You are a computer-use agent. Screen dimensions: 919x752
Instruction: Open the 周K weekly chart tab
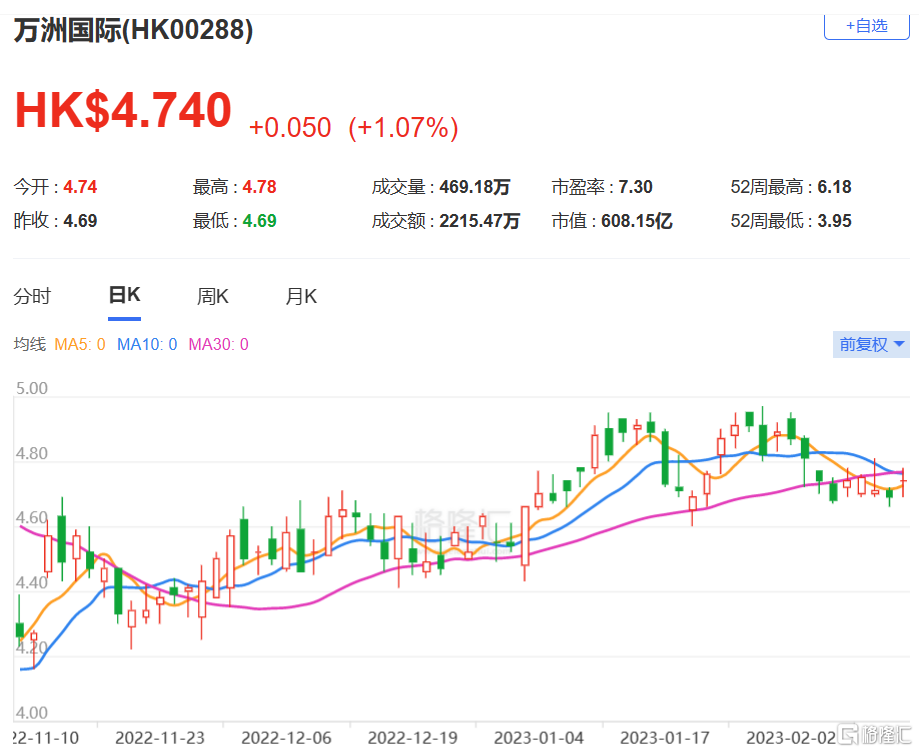click(212, 297)
